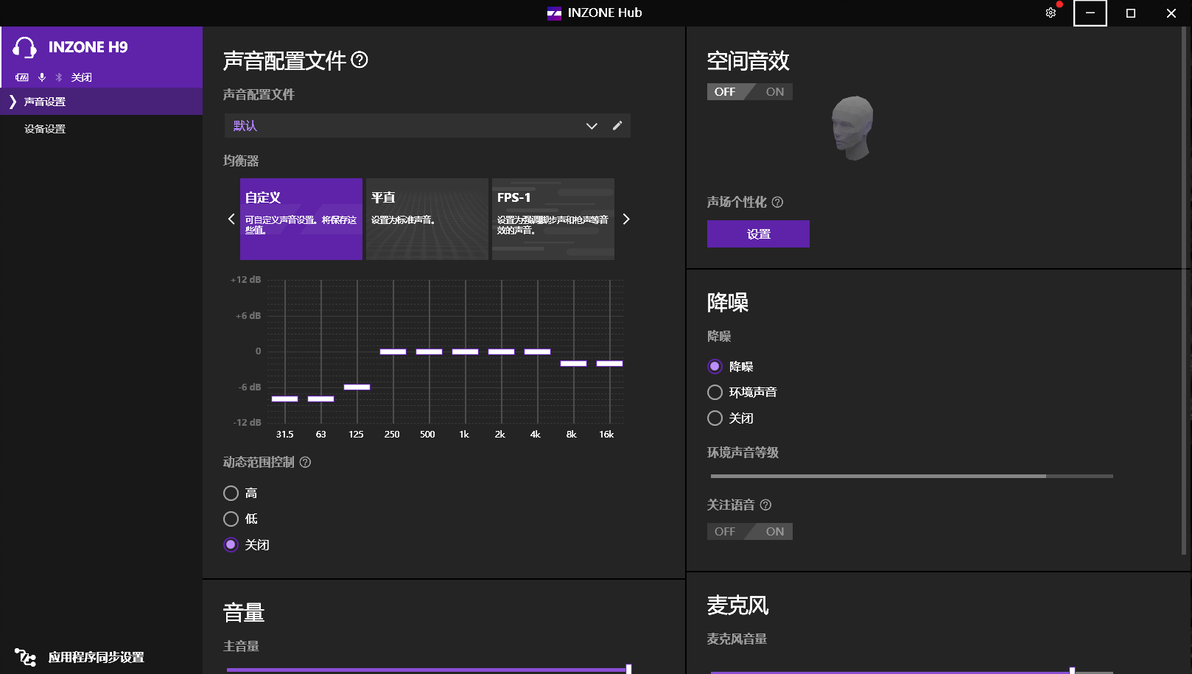This screenshot has width=1192, height=674.
Task: Click the 125 Hz equalizer band handle
Action: (357, 388)
